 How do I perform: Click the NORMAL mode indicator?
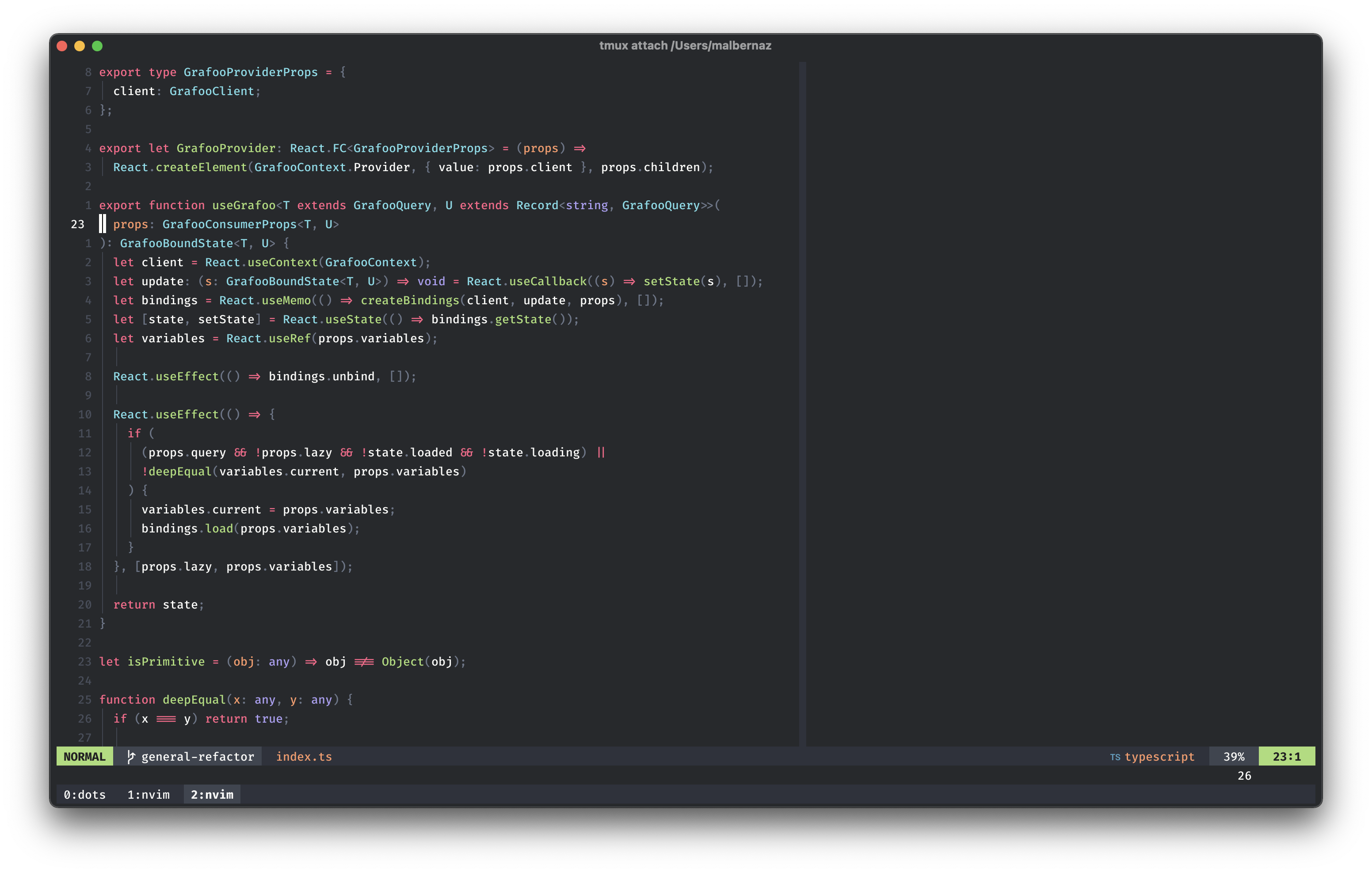point(84,757)
